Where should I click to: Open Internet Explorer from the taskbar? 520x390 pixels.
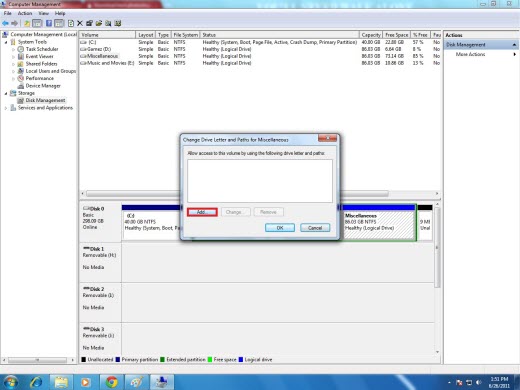point(36,382)
